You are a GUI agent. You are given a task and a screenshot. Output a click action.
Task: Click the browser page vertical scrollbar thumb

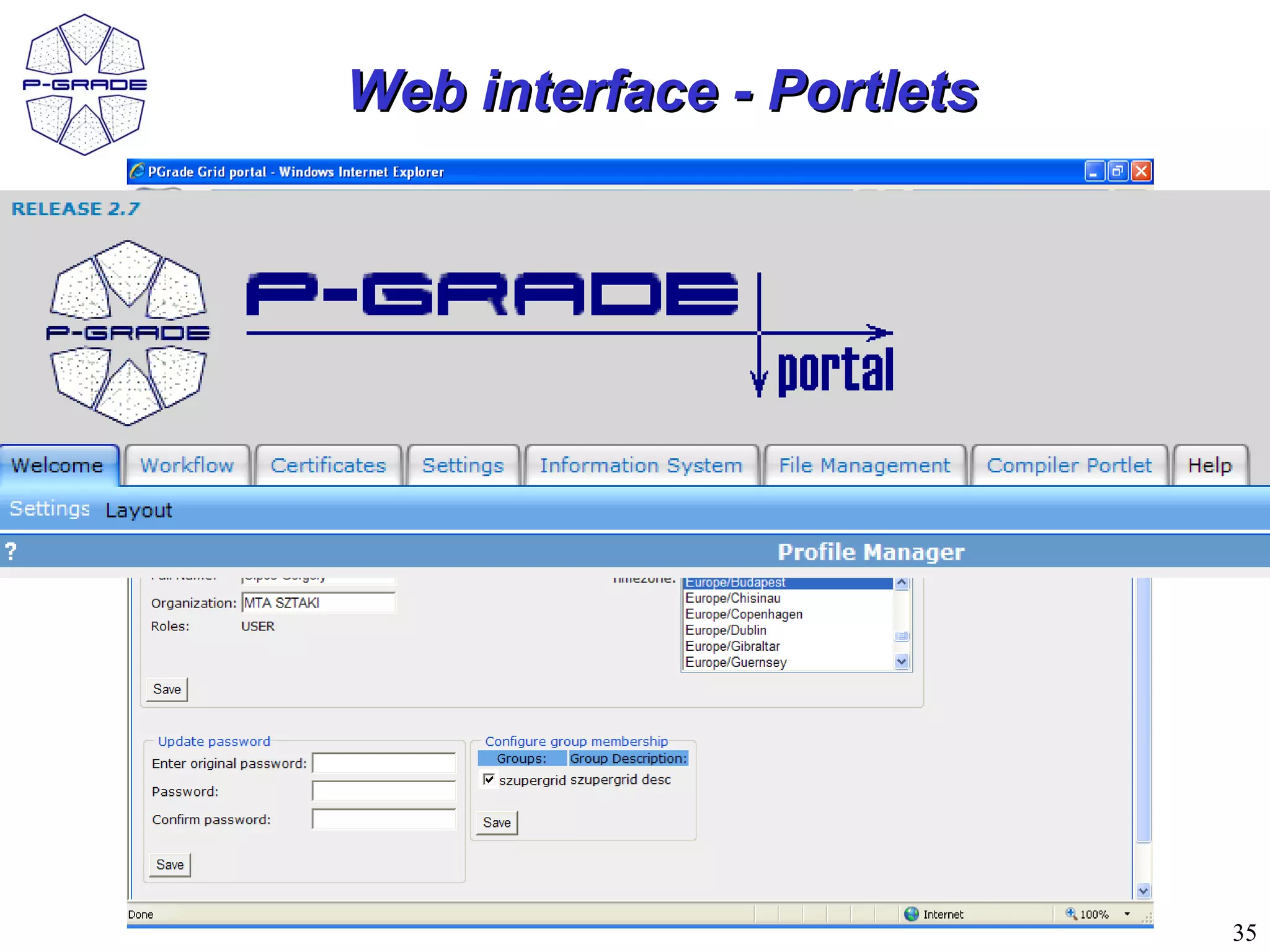pyautogui.click(x=1143, y=710)
